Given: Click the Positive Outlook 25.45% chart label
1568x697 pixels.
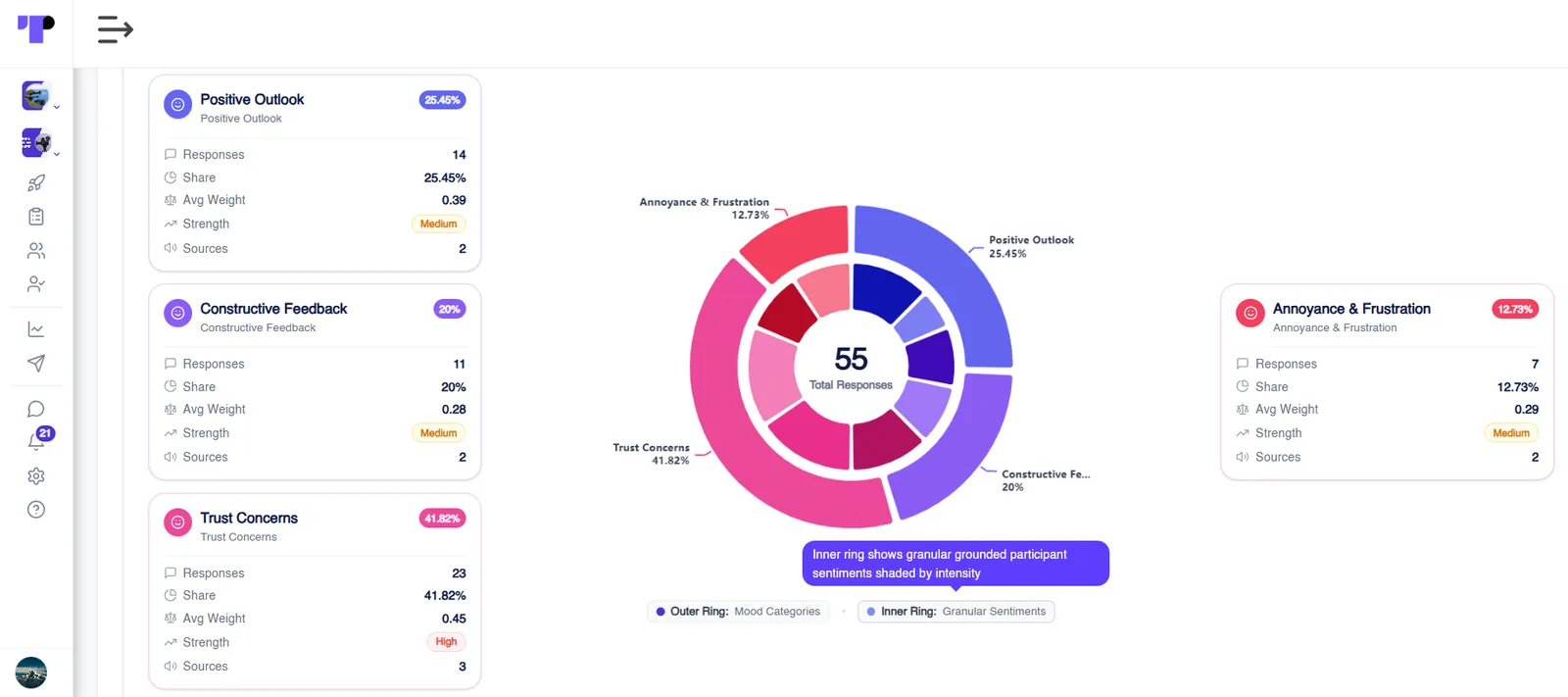Looking at the screenshot, I should tap(1031, 246).
